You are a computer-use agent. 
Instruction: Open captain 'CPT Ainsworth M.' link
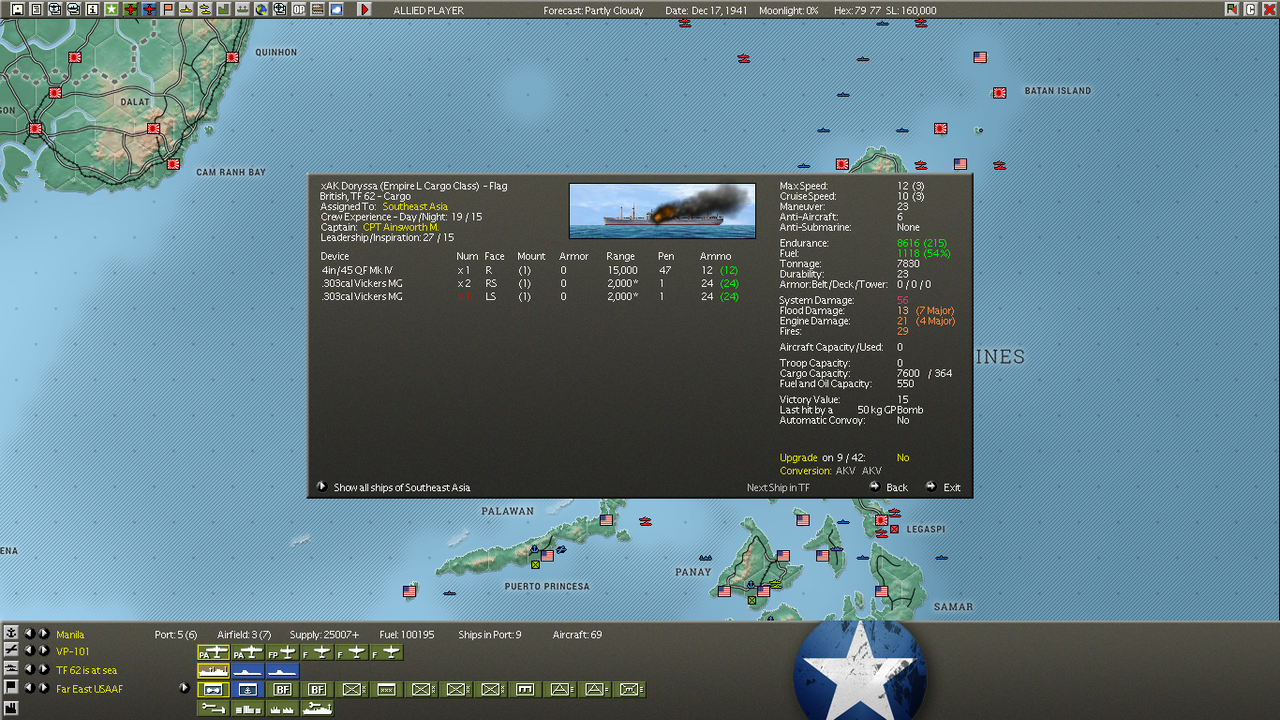pos(400,228)
